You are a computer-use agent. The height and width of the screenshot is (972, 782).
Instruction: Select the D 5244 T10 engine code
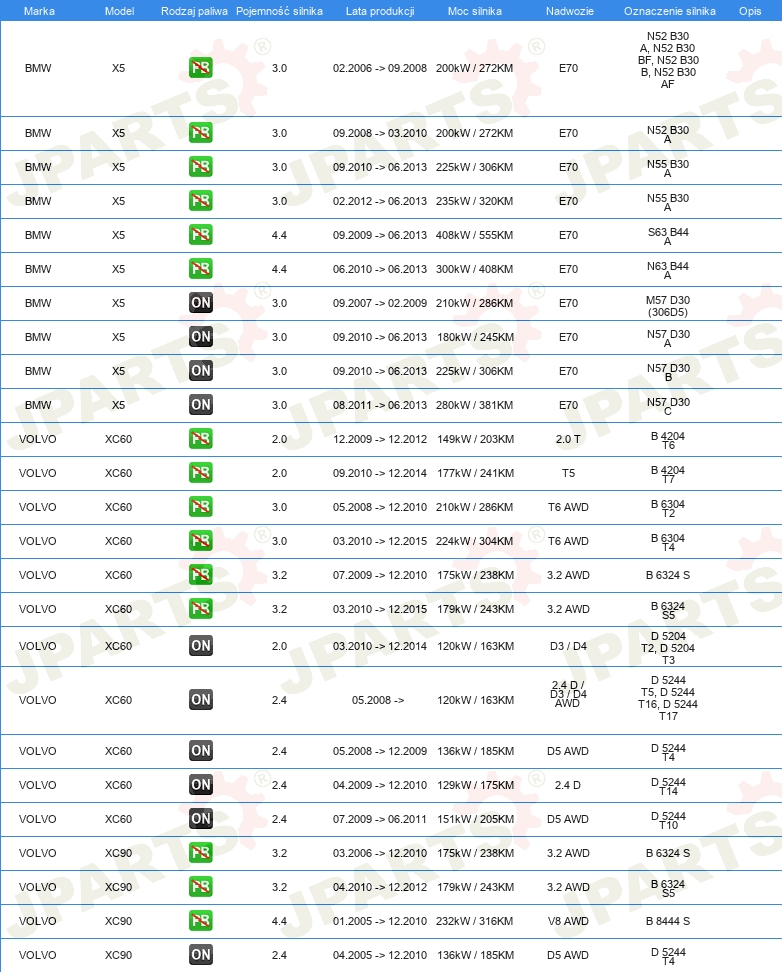coord(668,820)
